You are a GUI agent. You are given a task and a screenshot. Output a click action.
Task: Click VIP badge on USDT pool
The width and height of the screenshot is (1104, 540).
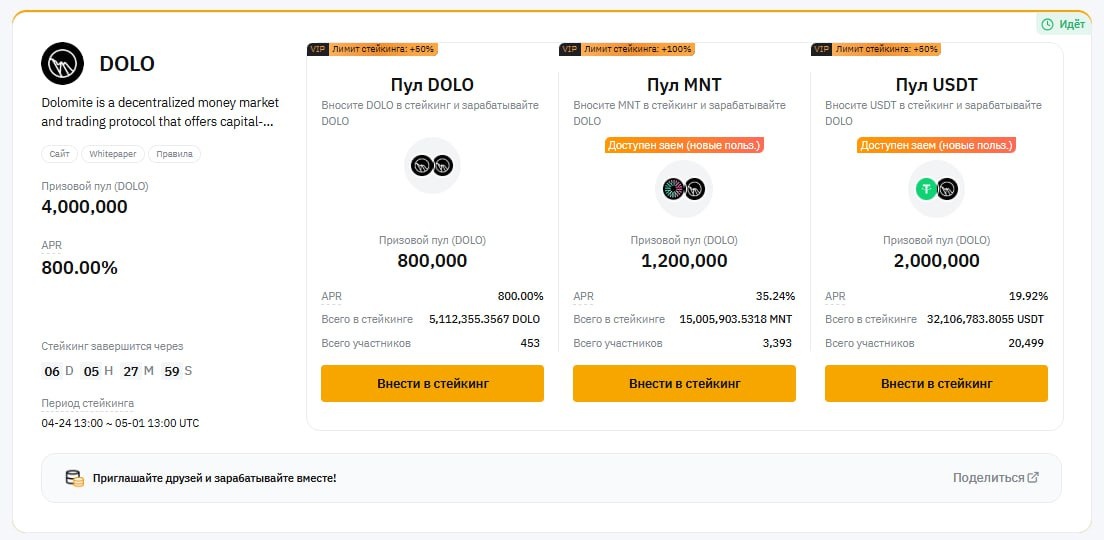click(821, 49)
